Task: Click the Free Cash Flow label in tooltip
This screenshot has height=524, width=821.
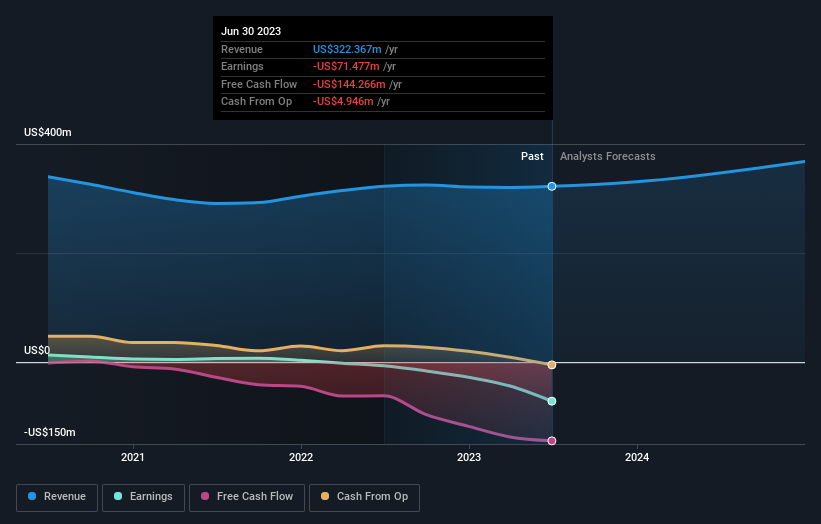Action: (x=259, y=84)
